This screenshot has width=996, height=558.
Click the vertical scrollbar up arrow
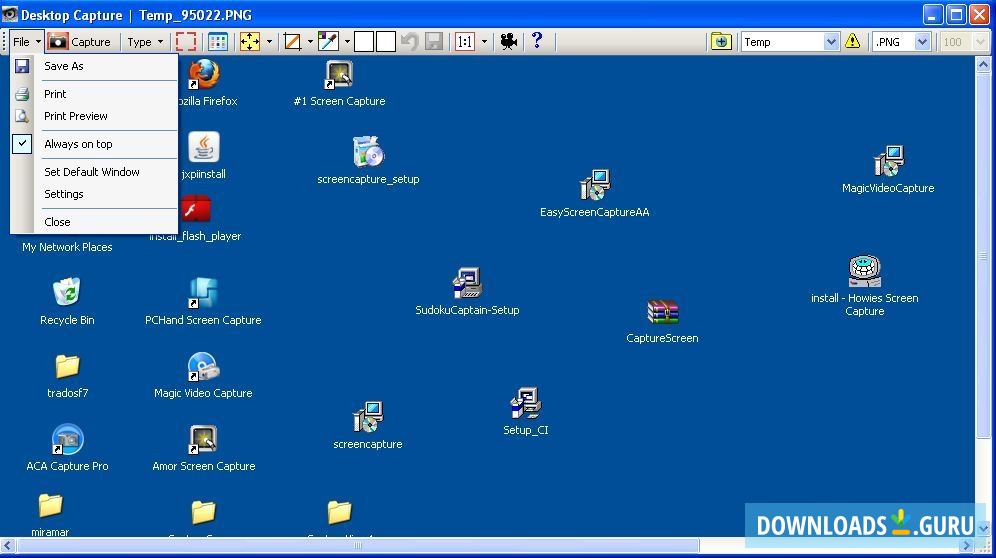click(x=983, y=64)
